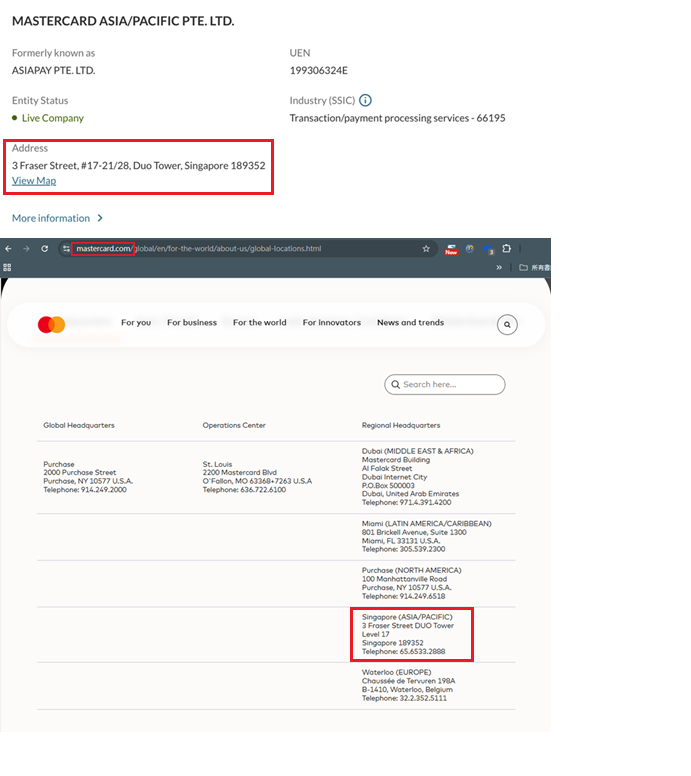
Task: Click the View Map link
Action: [34, 181]
